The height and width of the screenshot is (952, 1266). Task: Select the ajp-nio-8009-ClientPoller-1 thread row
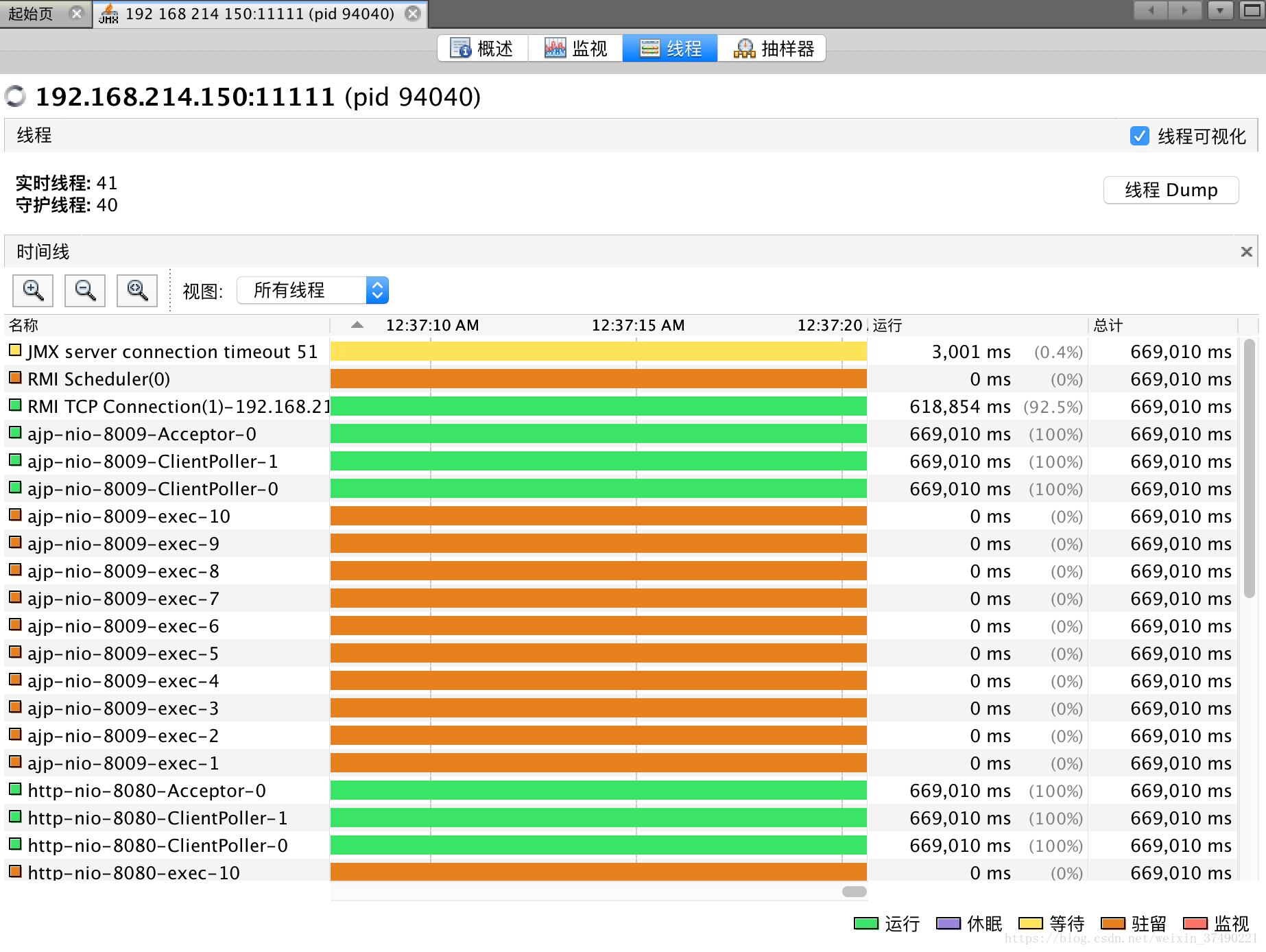621,461
